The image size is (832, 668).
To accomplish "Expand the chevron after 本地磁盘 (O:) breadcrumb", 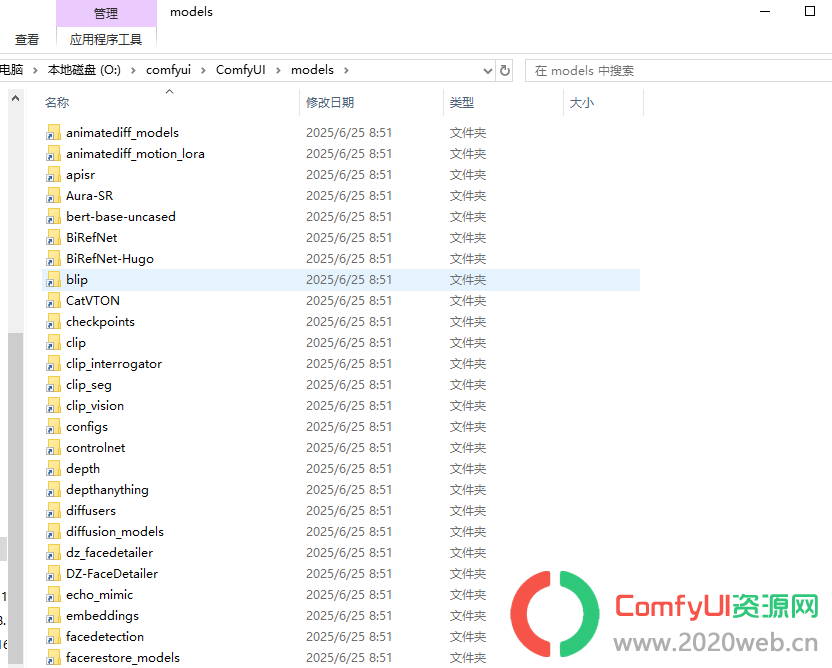I will (133, 70).
